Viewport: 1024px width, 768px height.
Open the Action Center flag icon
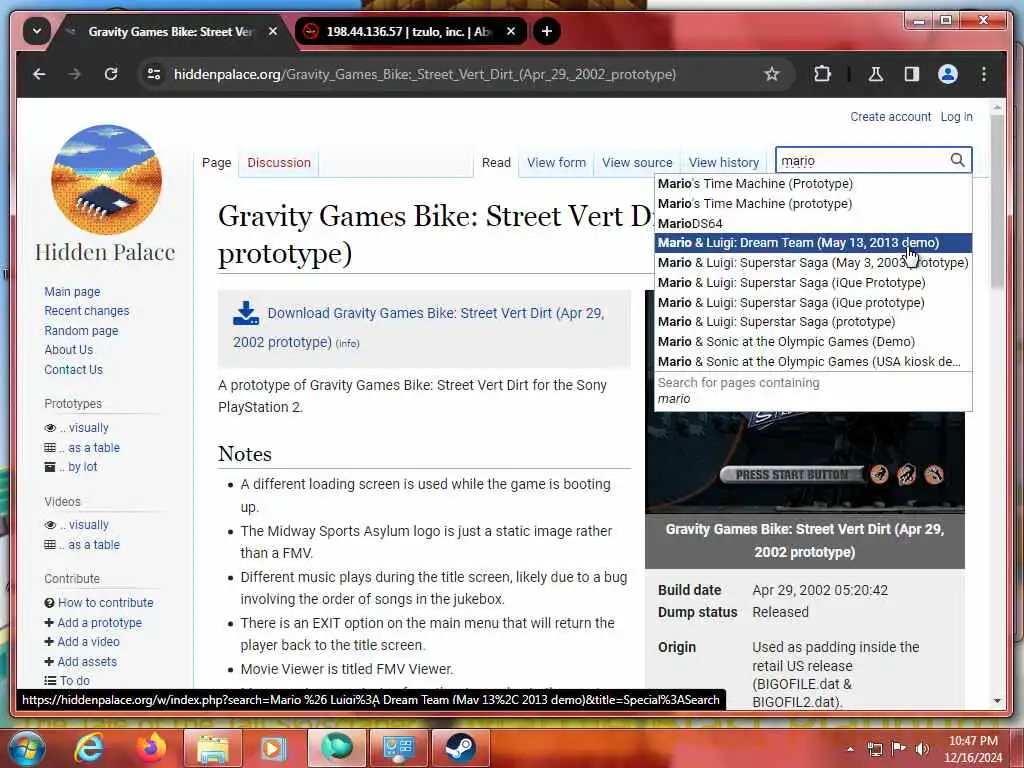899,749
